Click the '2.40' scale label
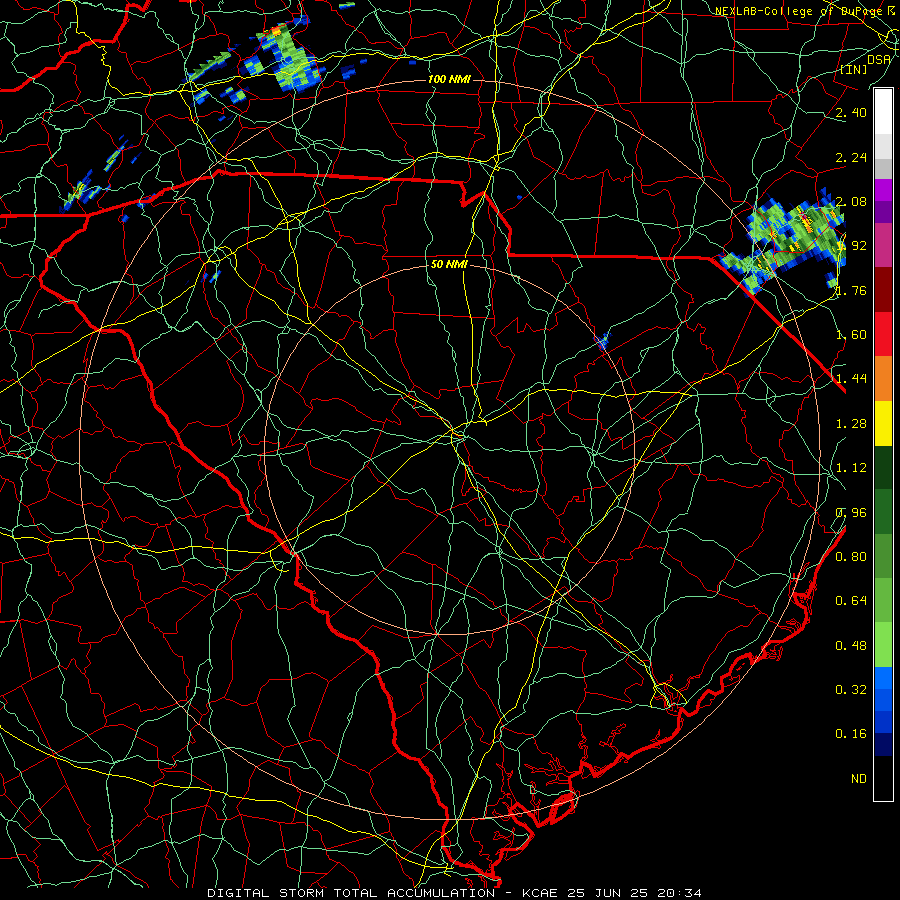 pos(852,112)
